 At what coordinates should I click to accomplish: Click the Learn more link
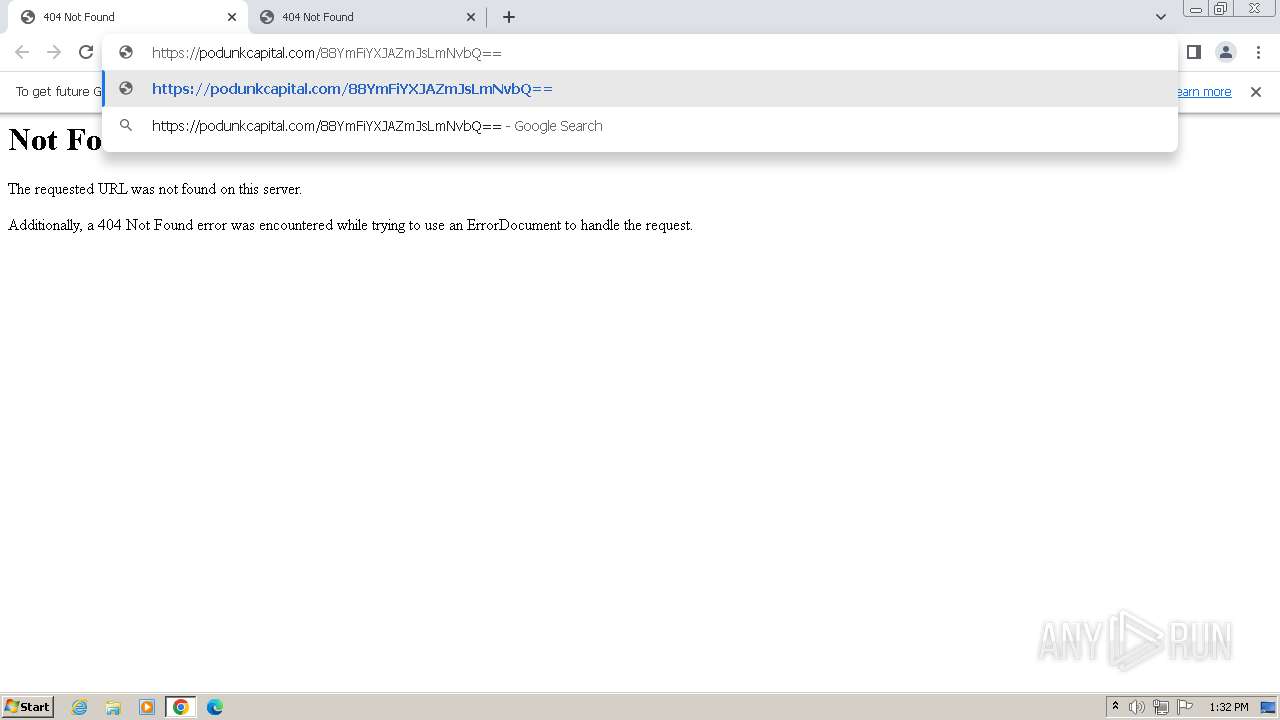[1203, 92]
